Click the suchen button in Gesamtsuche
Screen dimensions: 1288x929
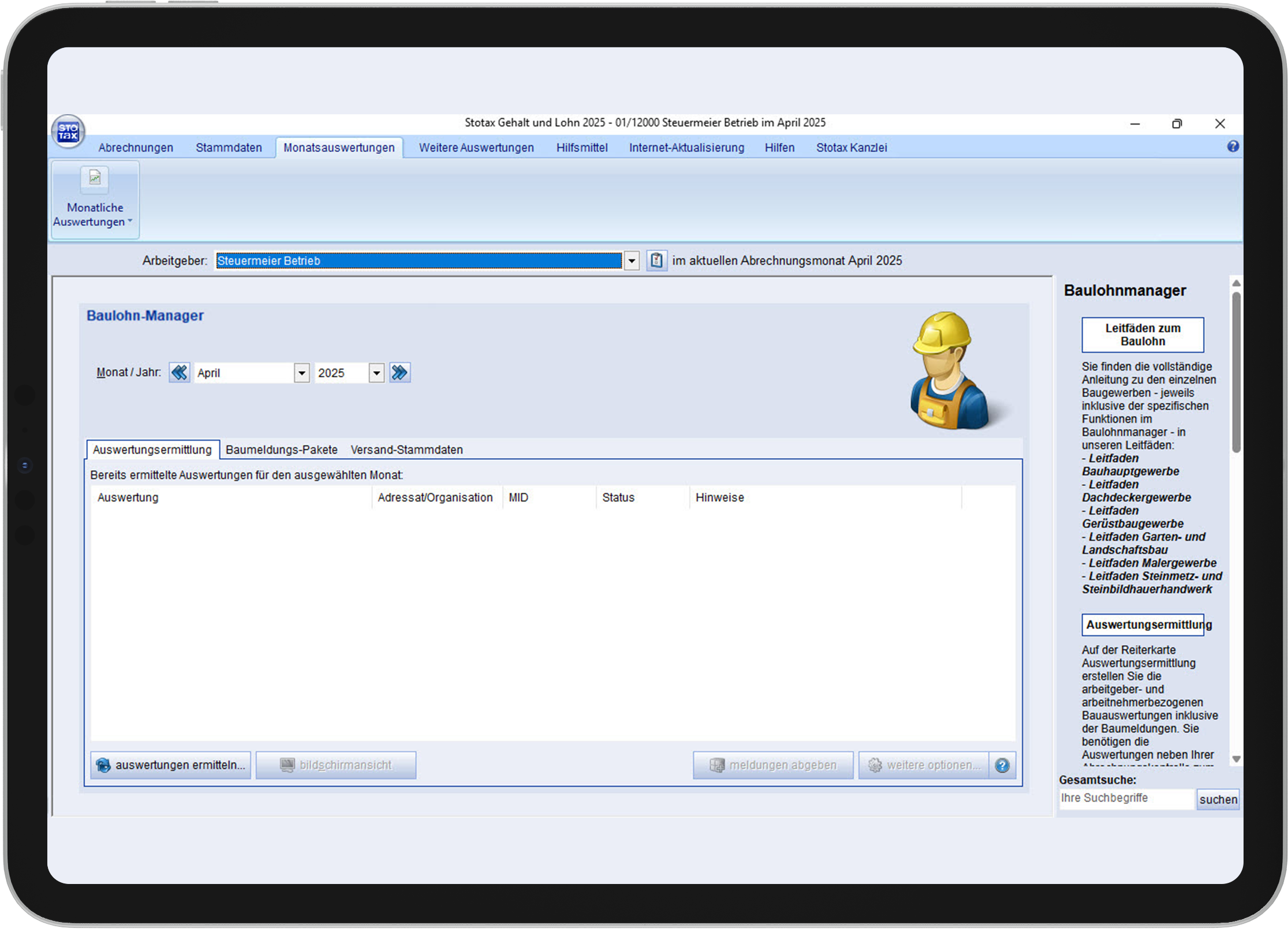pyautogui.click(x=1218, y=799)
